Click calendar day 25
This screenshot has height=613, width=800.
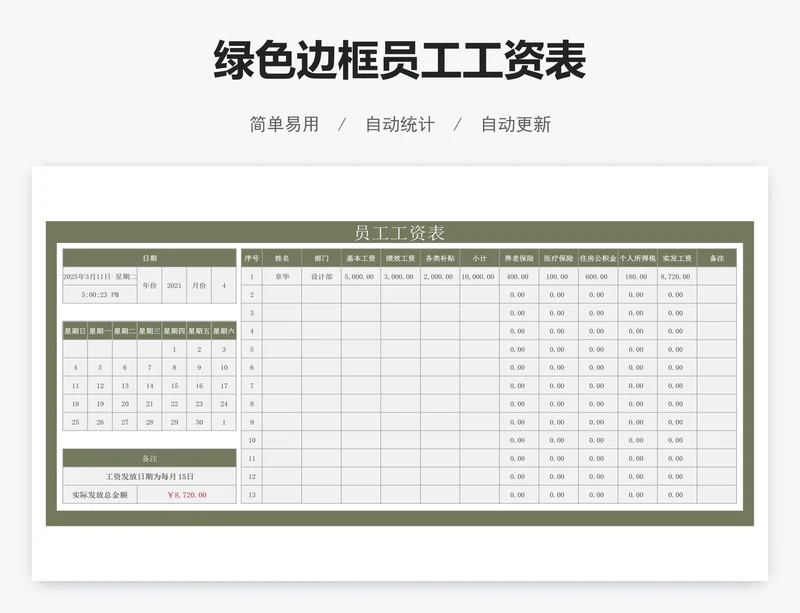(75, 422)
